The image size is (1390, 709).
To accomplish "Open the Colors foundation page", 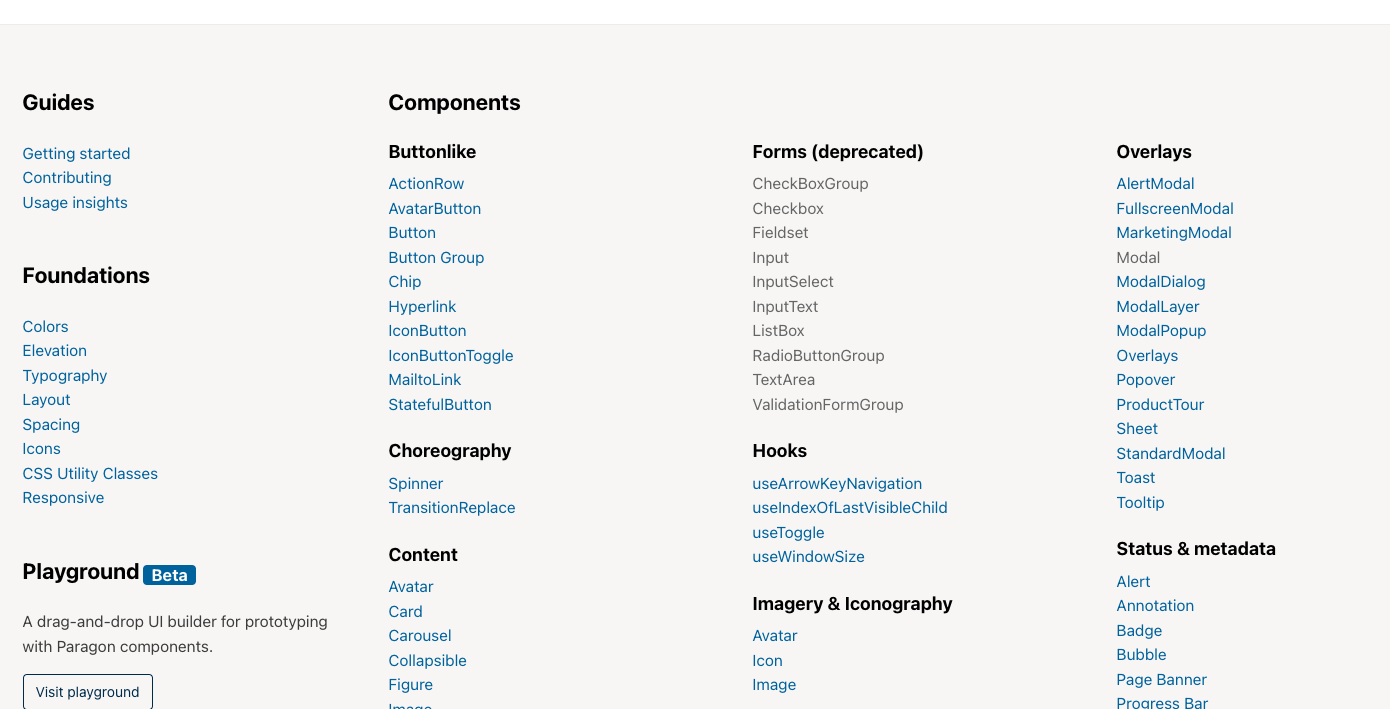I will (45, 326).
